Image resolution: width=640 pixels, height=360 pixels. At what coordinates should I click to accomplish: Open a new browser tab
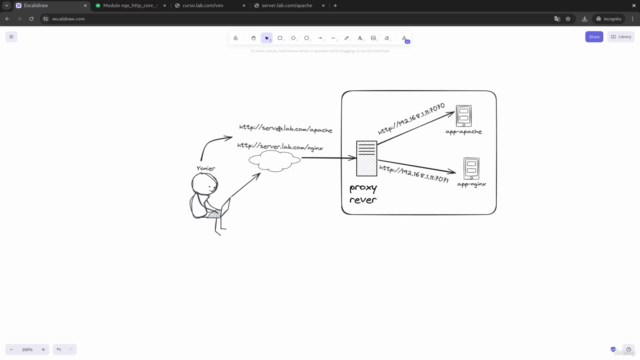[335, 6]
